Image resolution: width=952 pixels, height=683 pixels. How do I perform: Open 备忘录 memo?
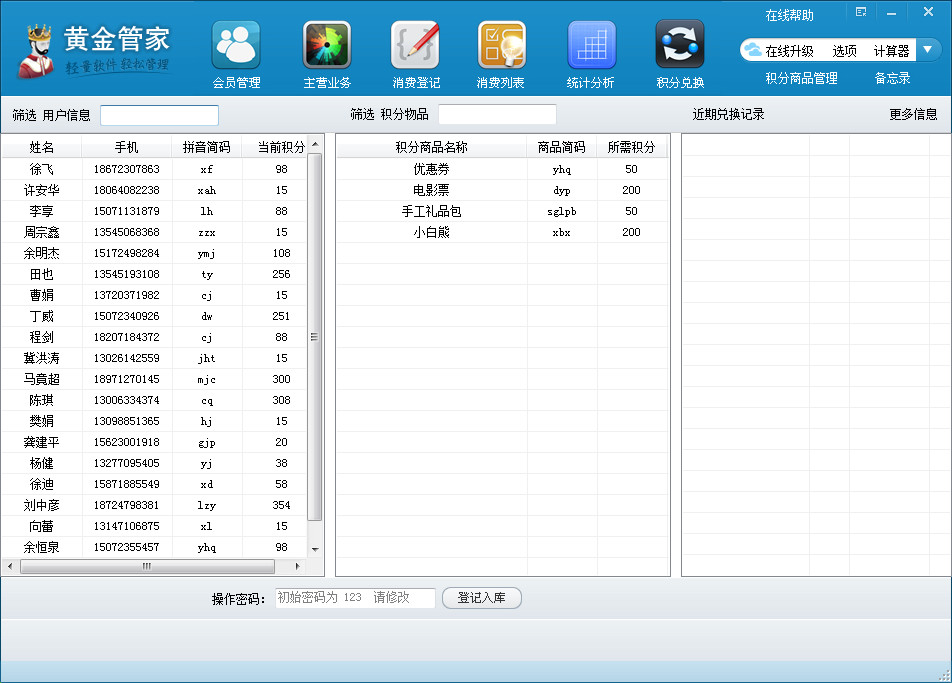(x=892, y=78)
